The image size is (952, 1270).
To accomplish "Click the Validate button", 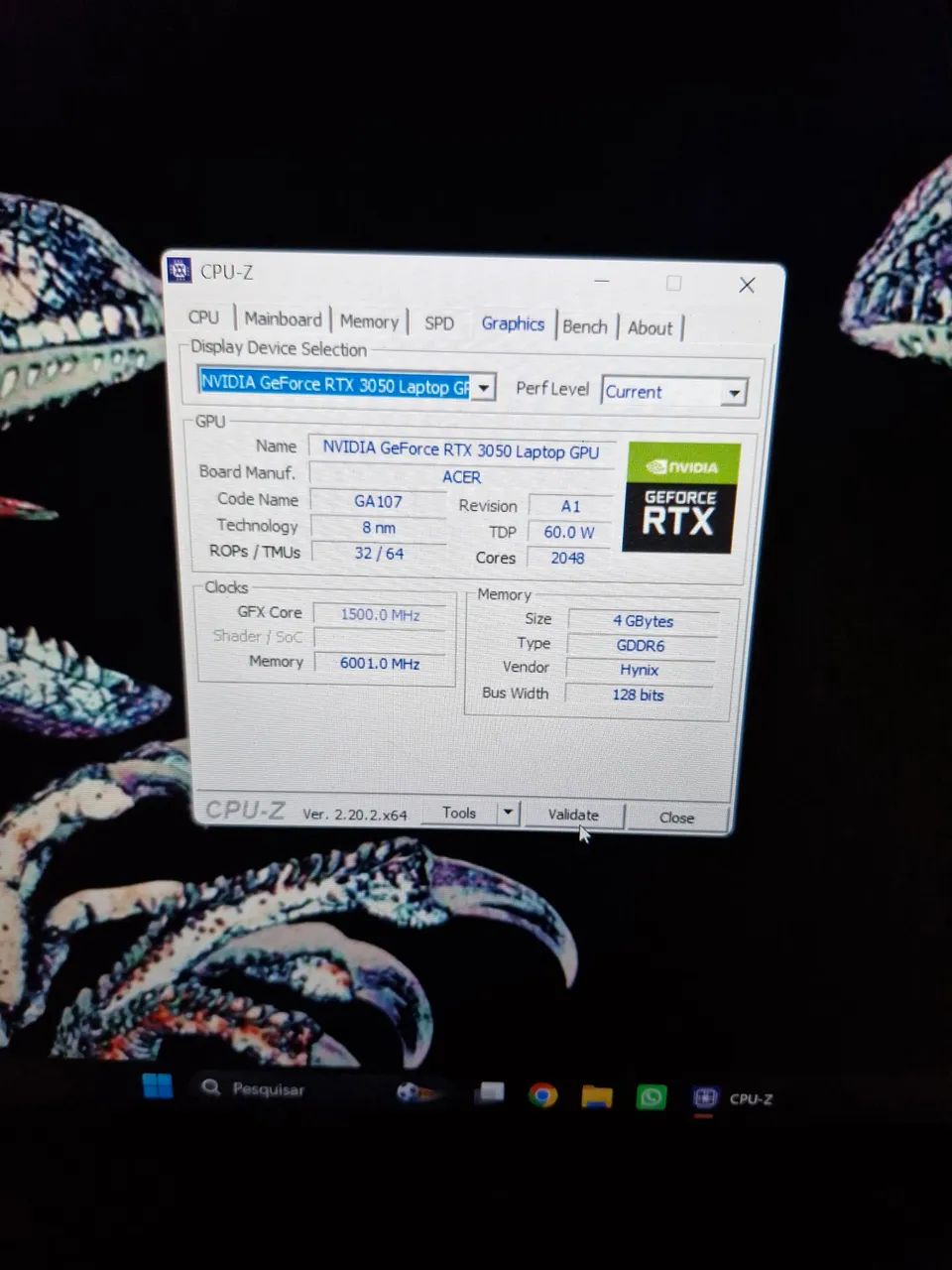I will [x=573, y=815].
